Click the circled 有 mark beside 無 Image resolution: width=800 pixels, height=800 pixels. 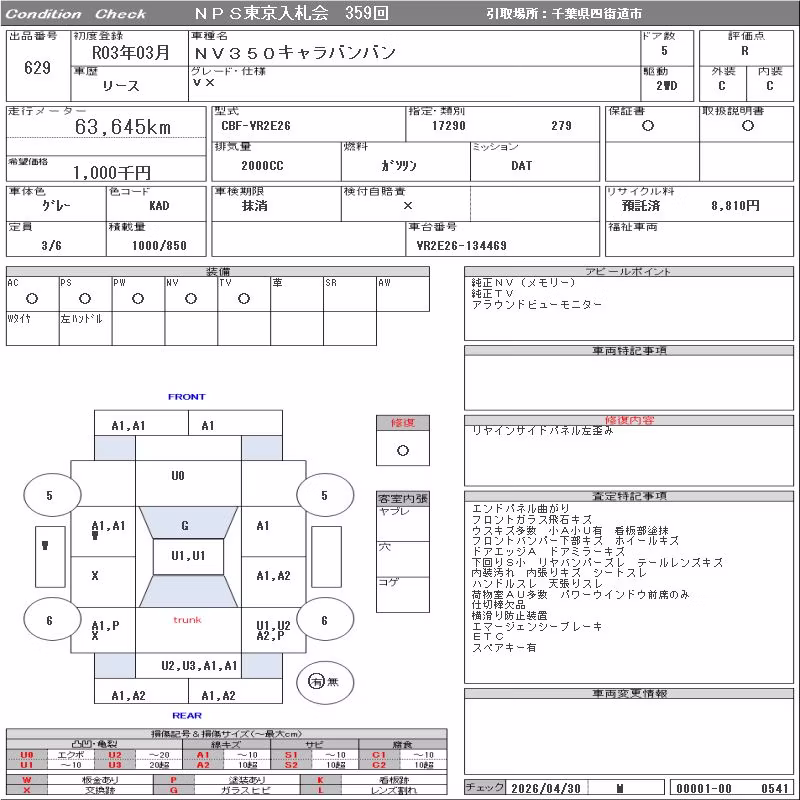tap(316, 681)
